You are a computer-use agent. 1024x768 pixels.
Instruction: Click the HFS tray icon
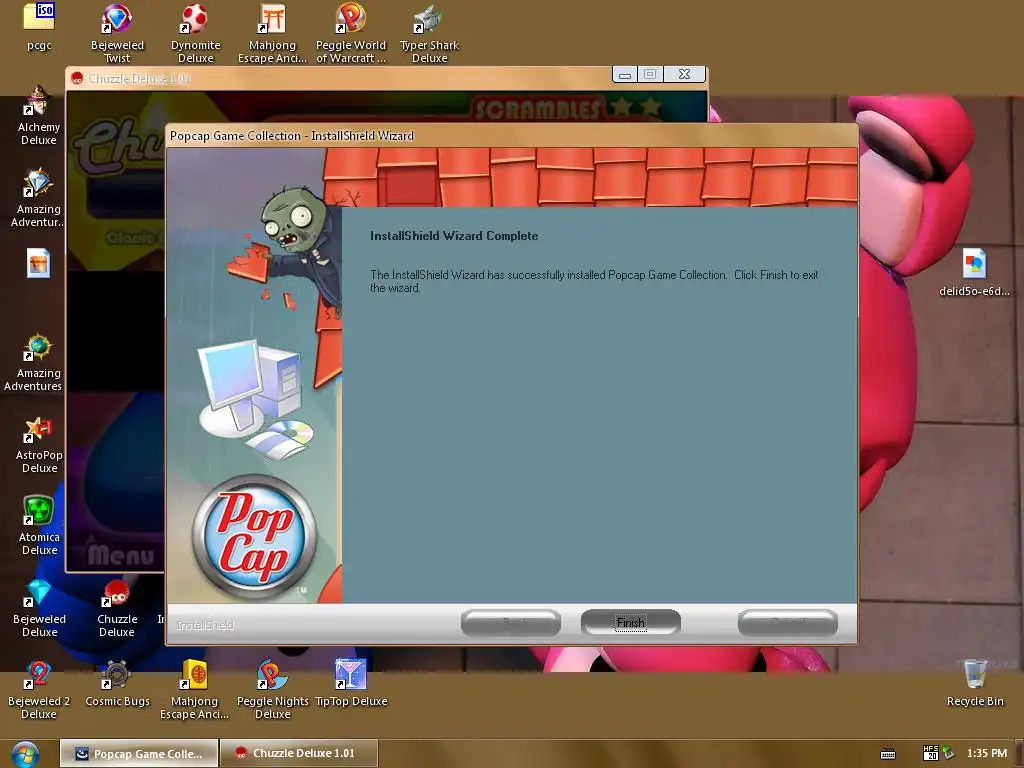click(x=931, y=753)
